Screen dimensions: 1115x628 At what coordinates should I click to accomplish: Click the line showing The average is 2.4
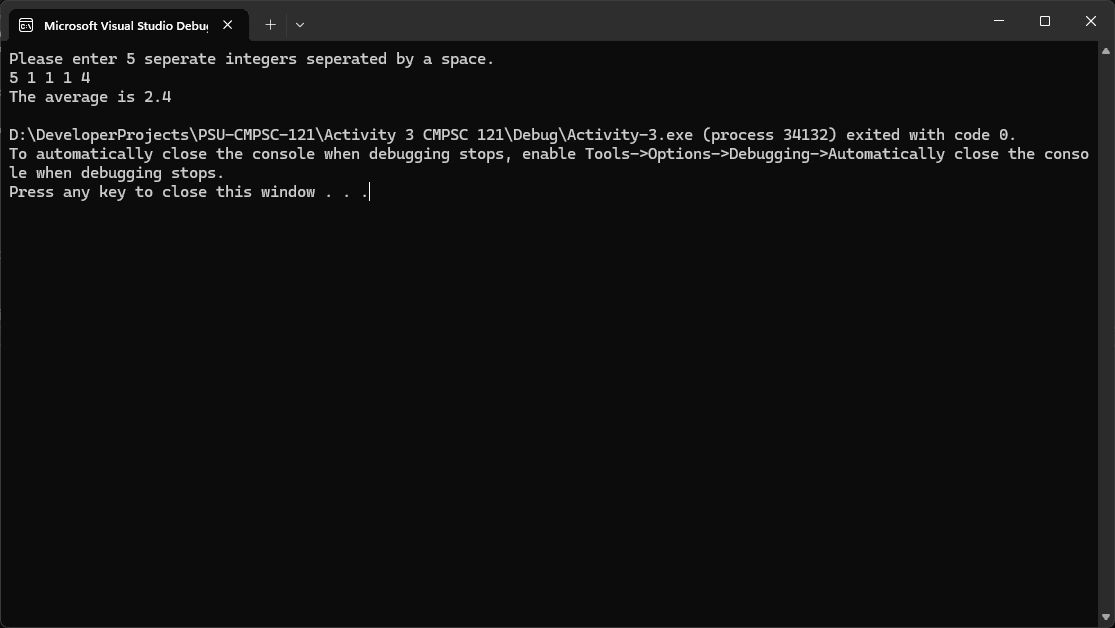(90, 96)
